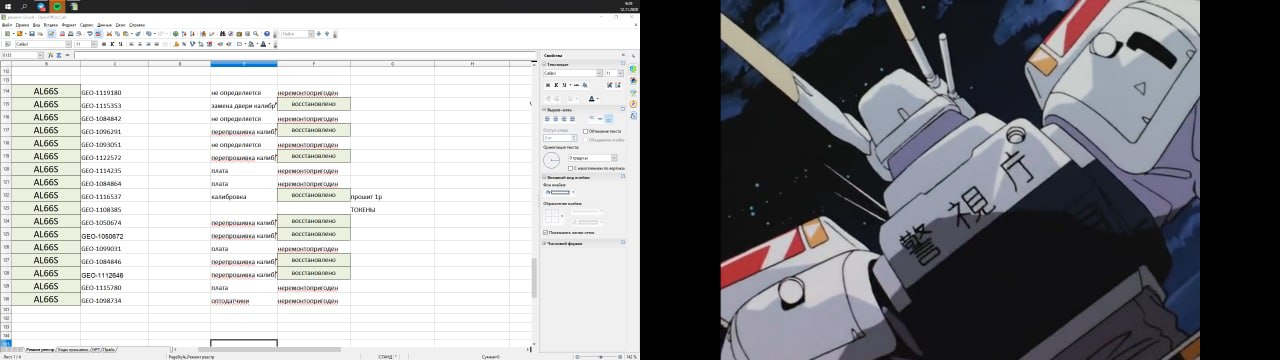Image resolution: width=1280 pixels, height=360 pixels.
Task: Expand Числовой формат sidebar section
Action: pos(543,243)
